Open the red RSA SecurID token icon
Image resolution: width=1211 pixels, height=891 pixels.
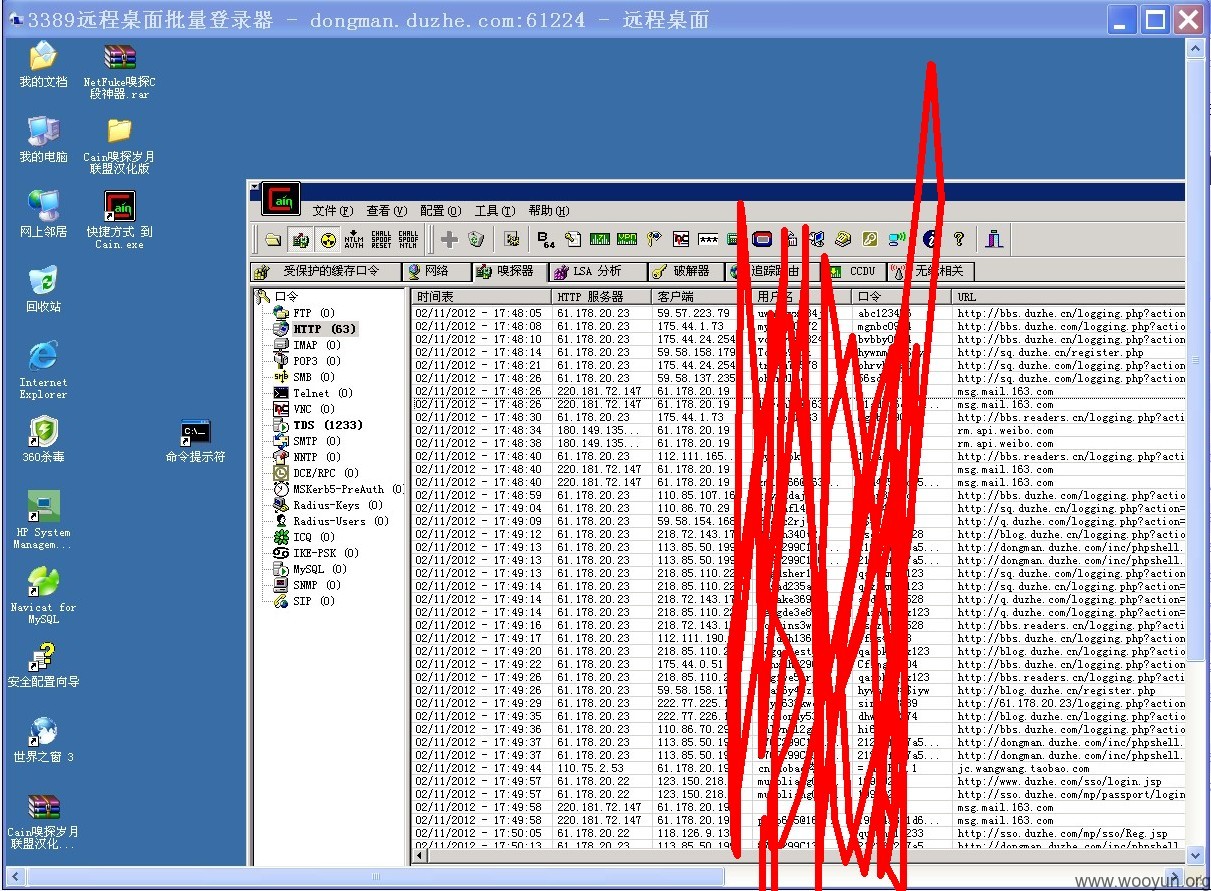coord(762,239)
